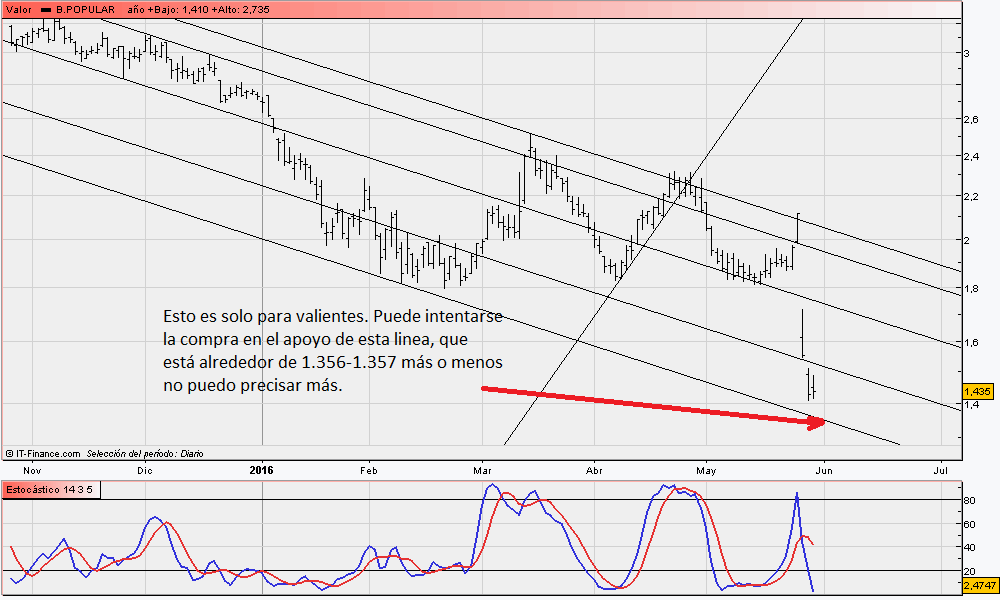Click the yellow 1,435 current price tag
The height and width of the screenshot is (600, 1000).
(x=977, y=392)
